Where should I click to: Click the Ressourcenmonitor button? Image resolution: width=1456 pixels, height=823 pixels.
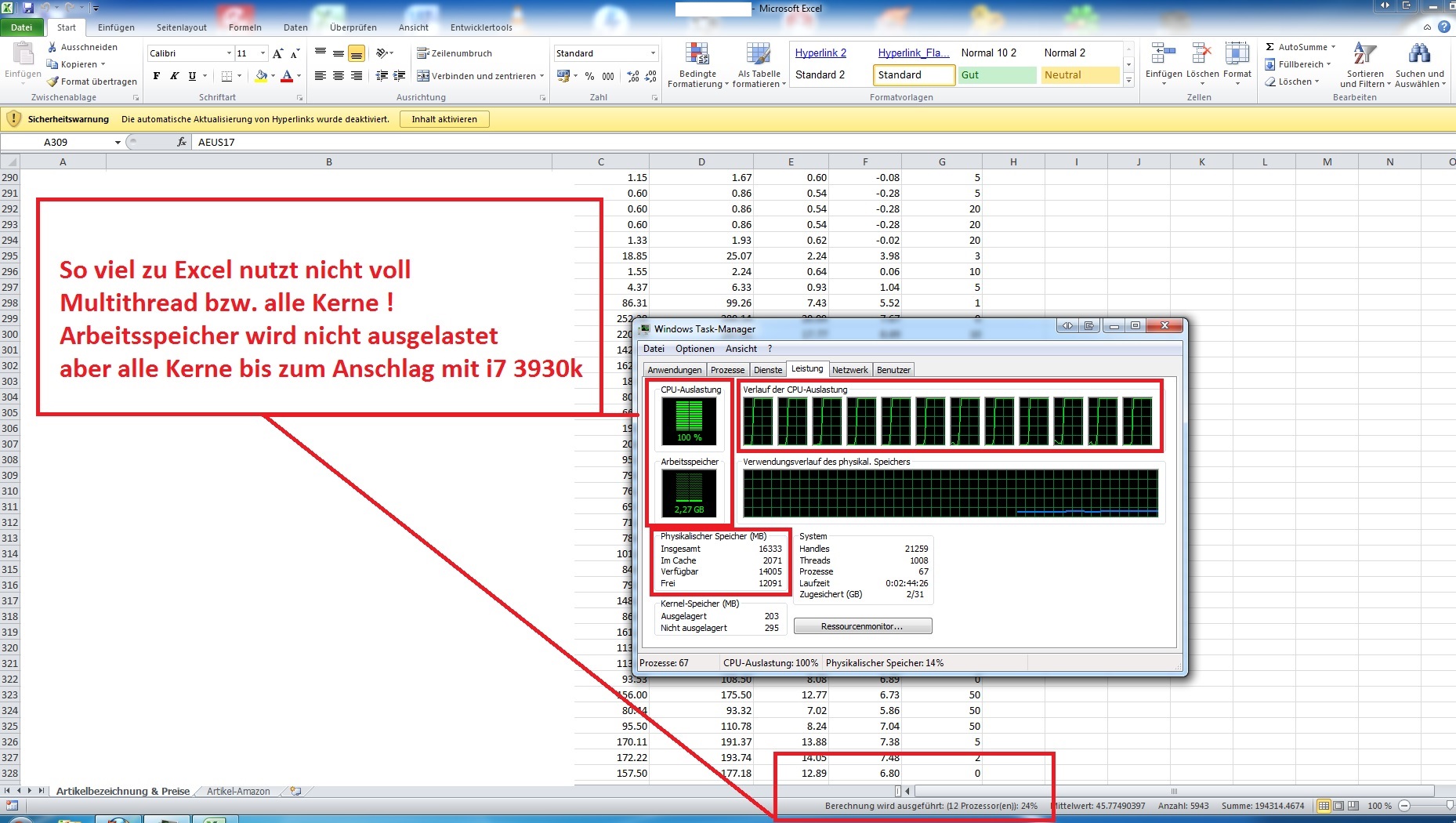[862, 626]
